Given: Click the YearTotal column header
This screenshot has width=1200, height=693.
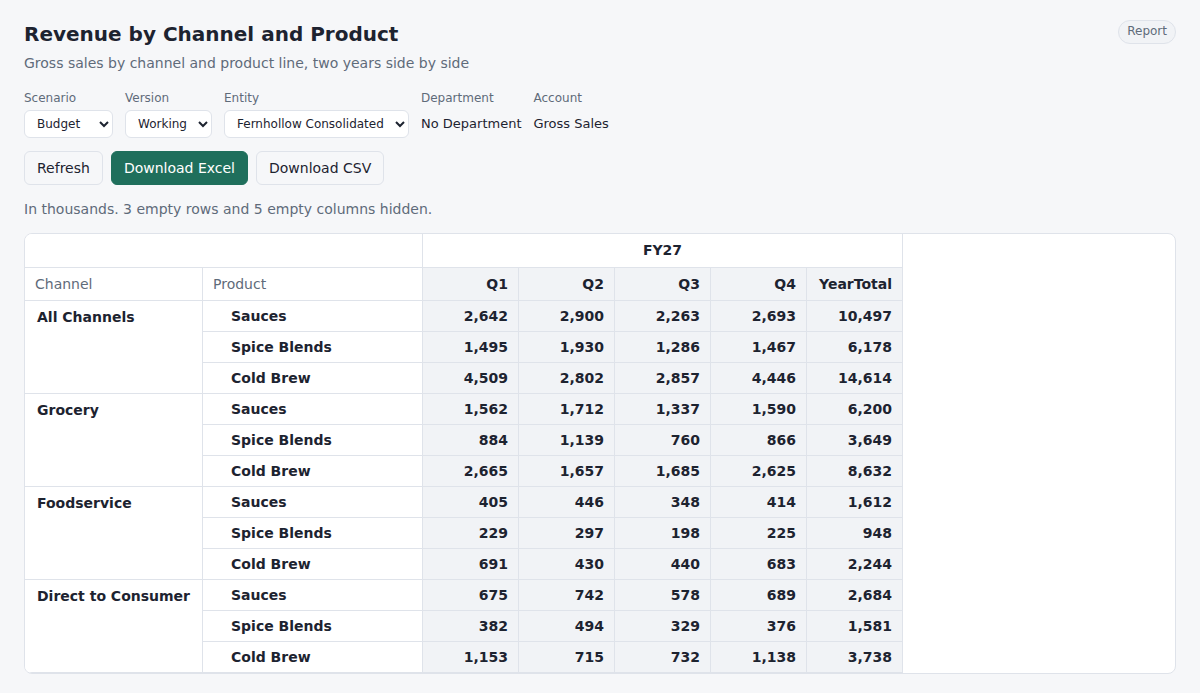Looking at the screenshot, I should pos(855,284).
